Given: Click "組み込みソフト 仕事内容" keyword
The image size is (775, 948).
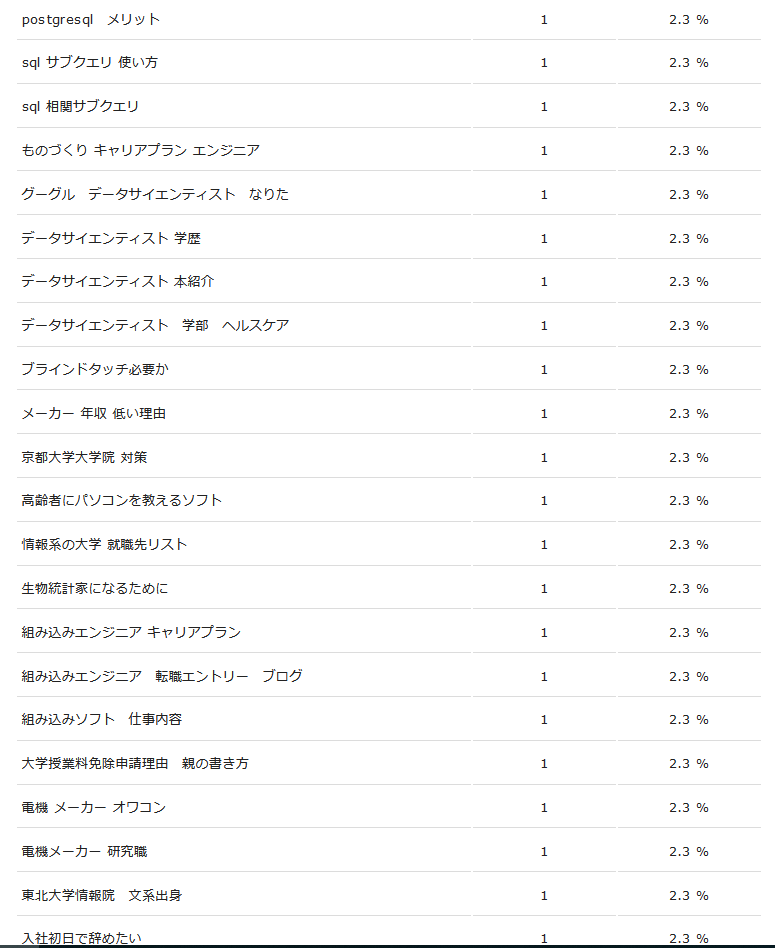Looking at the screenshot, I should click(102, 719).
